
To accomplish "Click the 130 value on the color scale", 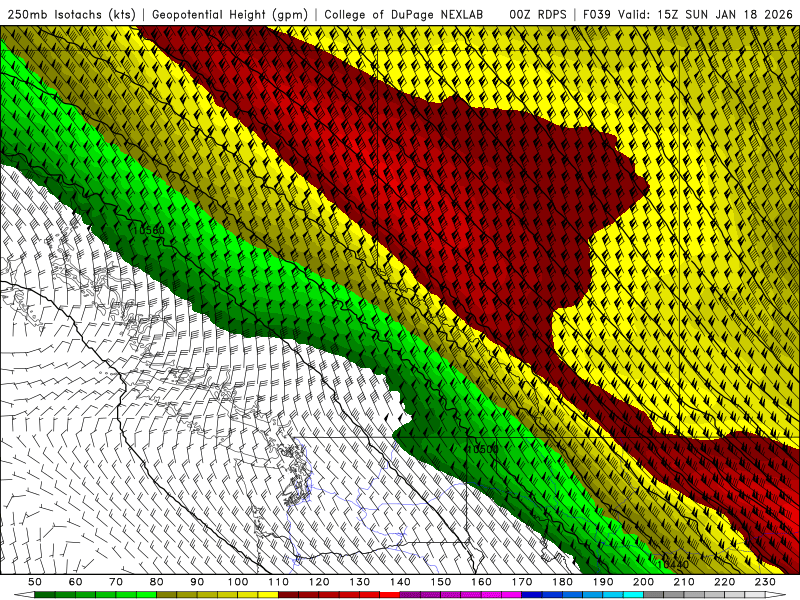I will pos(359,582).
